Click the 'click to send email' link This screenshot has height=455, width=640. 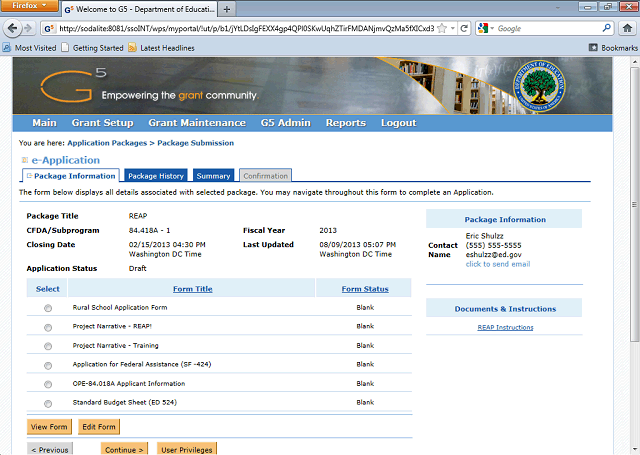click(498, 264)
